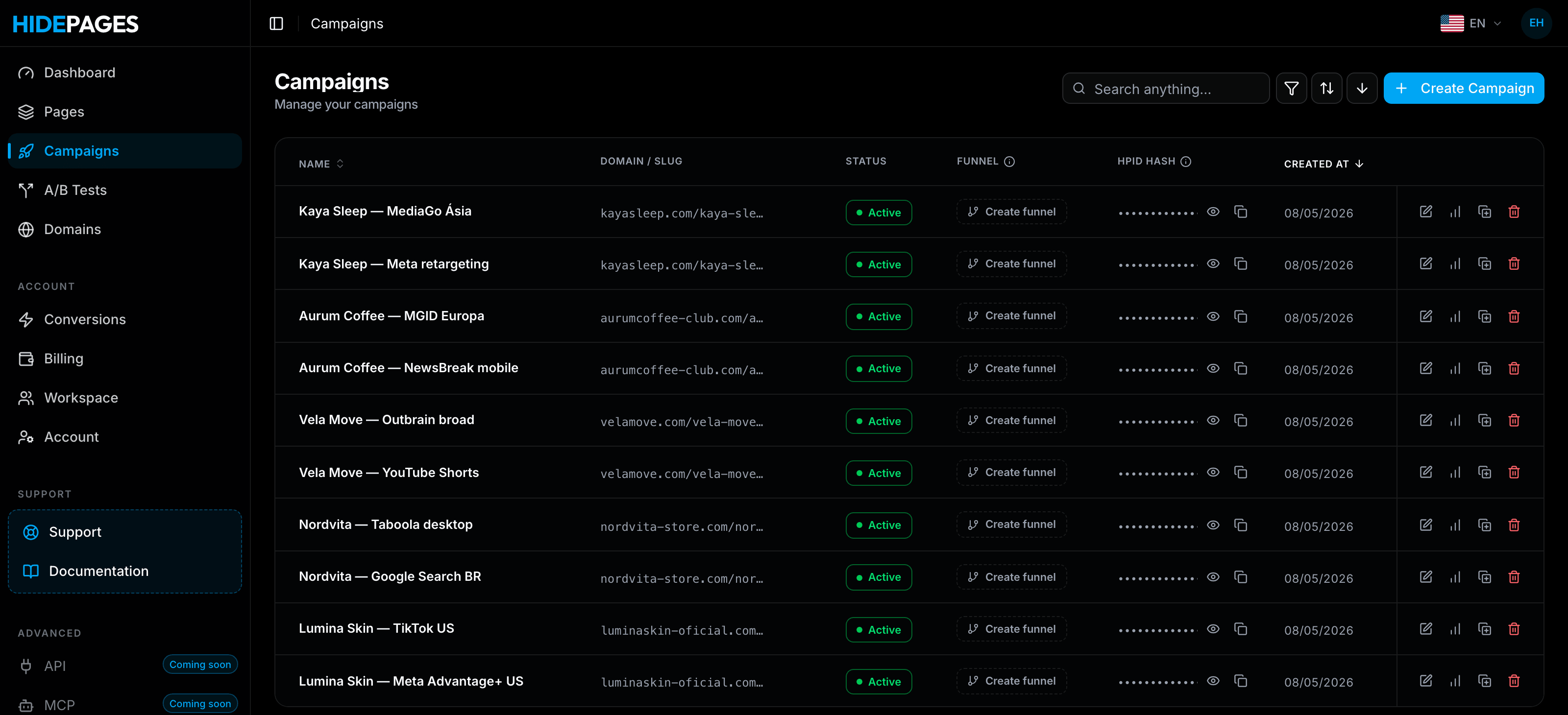Focus the Search anything field
The width and height of the screenshot is (1568, 715).
pyautogui.click(x=1165, y=89)
